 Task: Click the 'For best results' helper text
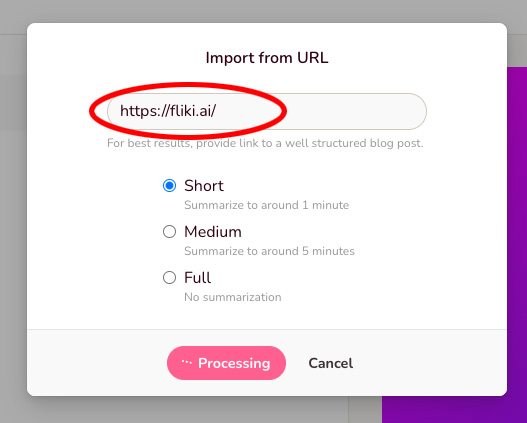265,143
